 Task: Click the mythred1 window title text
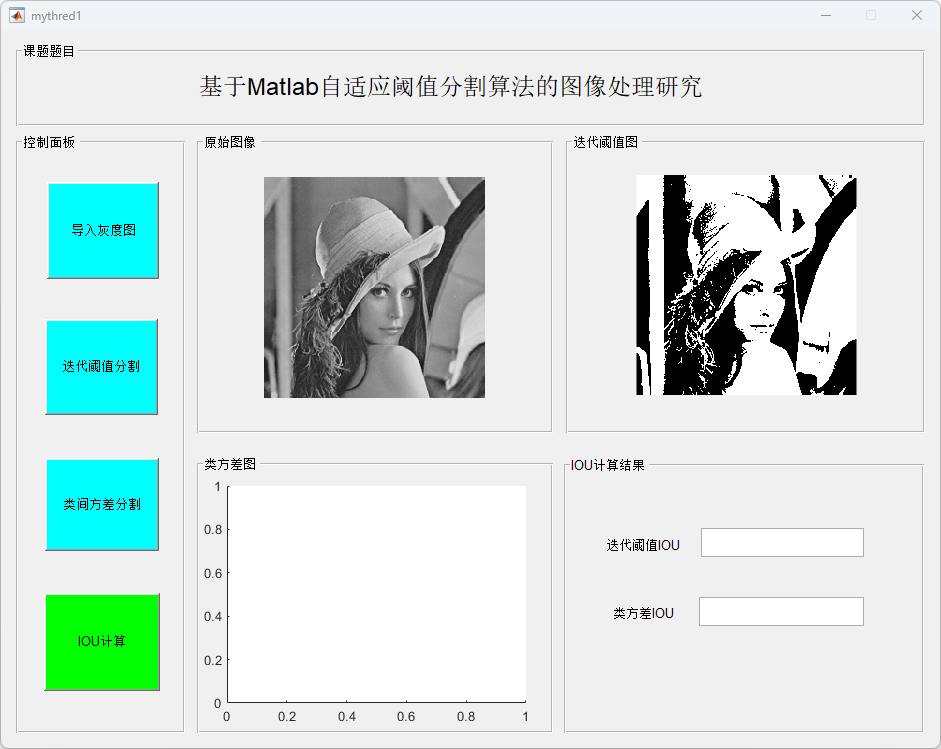tap(56, 16)
